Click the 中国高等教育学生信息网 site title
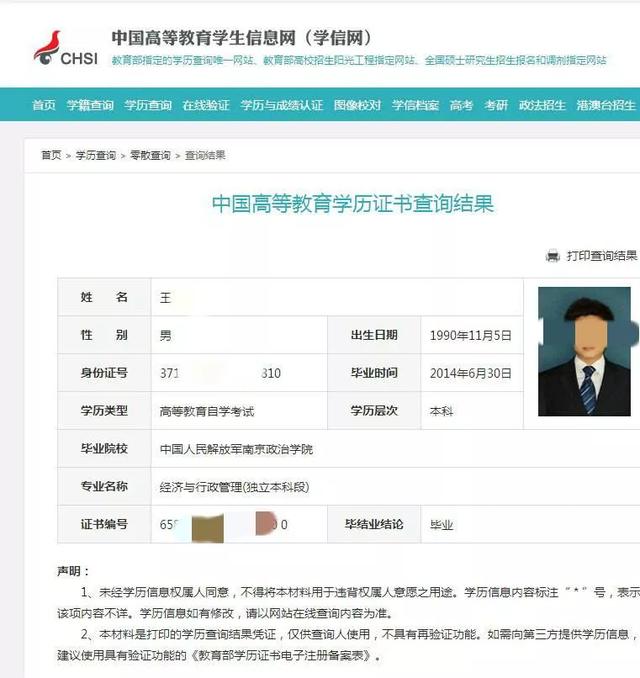Image resolution: width=640 pixels, height=678 pixels. pyautogui.click(x=241, y=38)
